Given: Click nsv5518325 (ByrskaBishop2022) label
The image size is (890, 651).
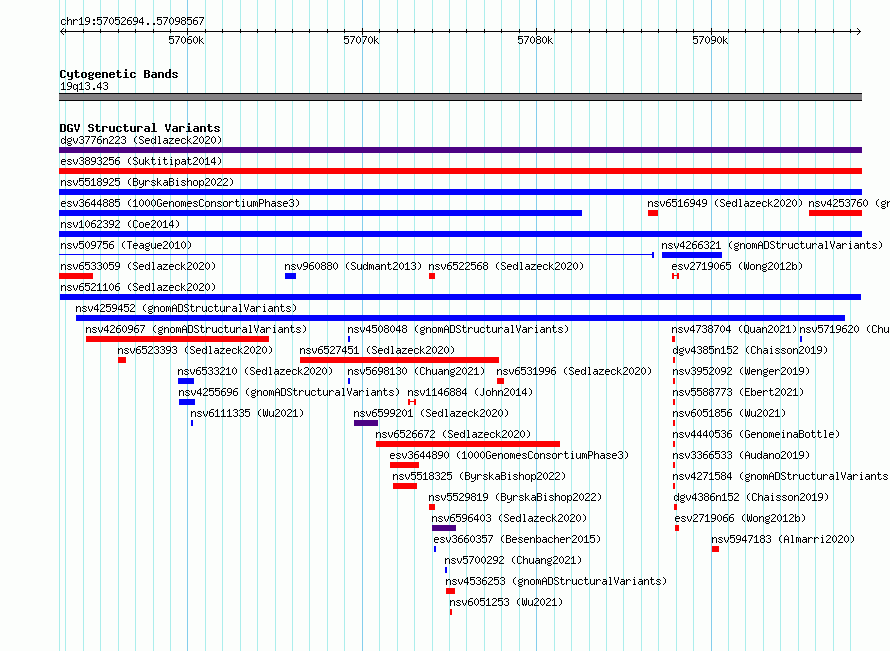Looking at the screenshot, I should (x=479, y=476).
